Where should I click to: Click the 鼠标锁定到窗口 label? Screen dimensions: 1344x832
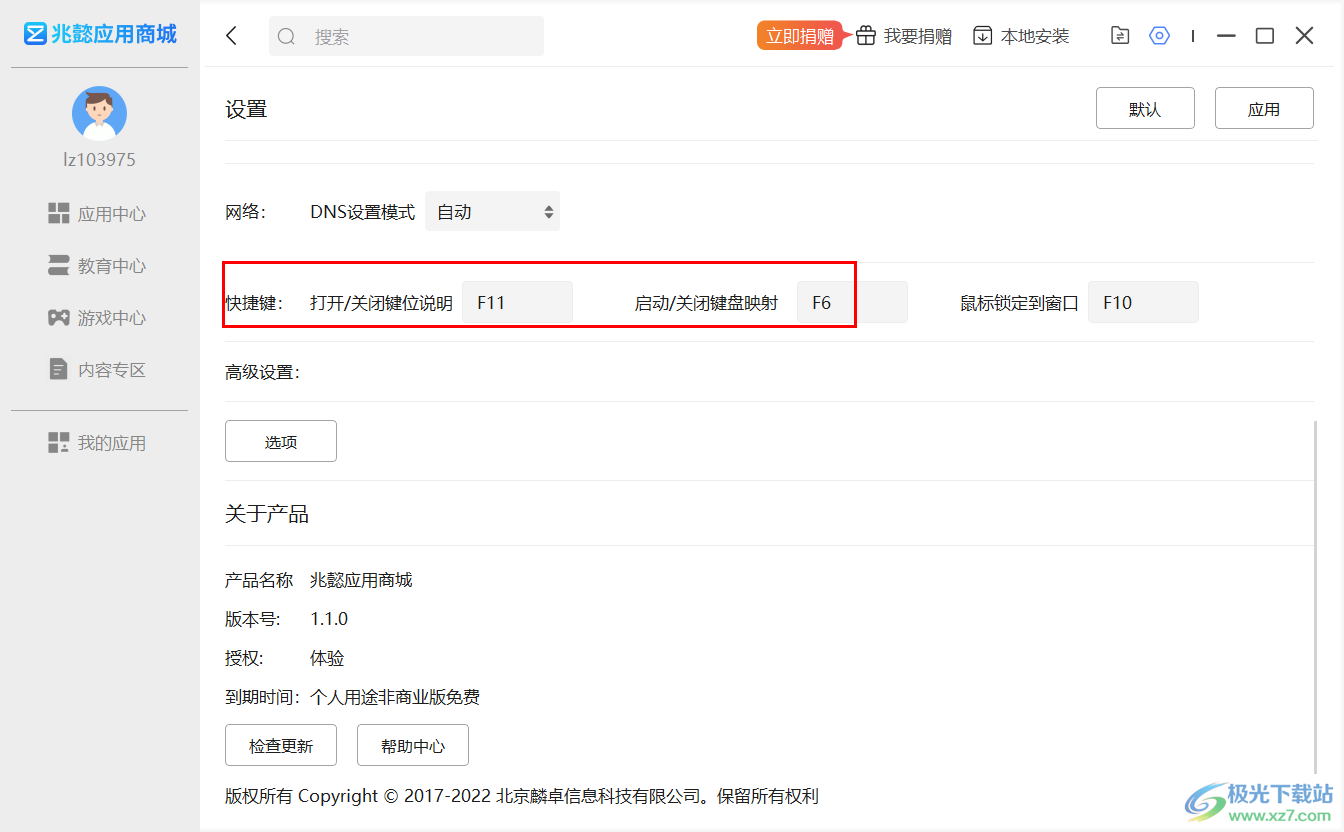tap(1020, 303)
